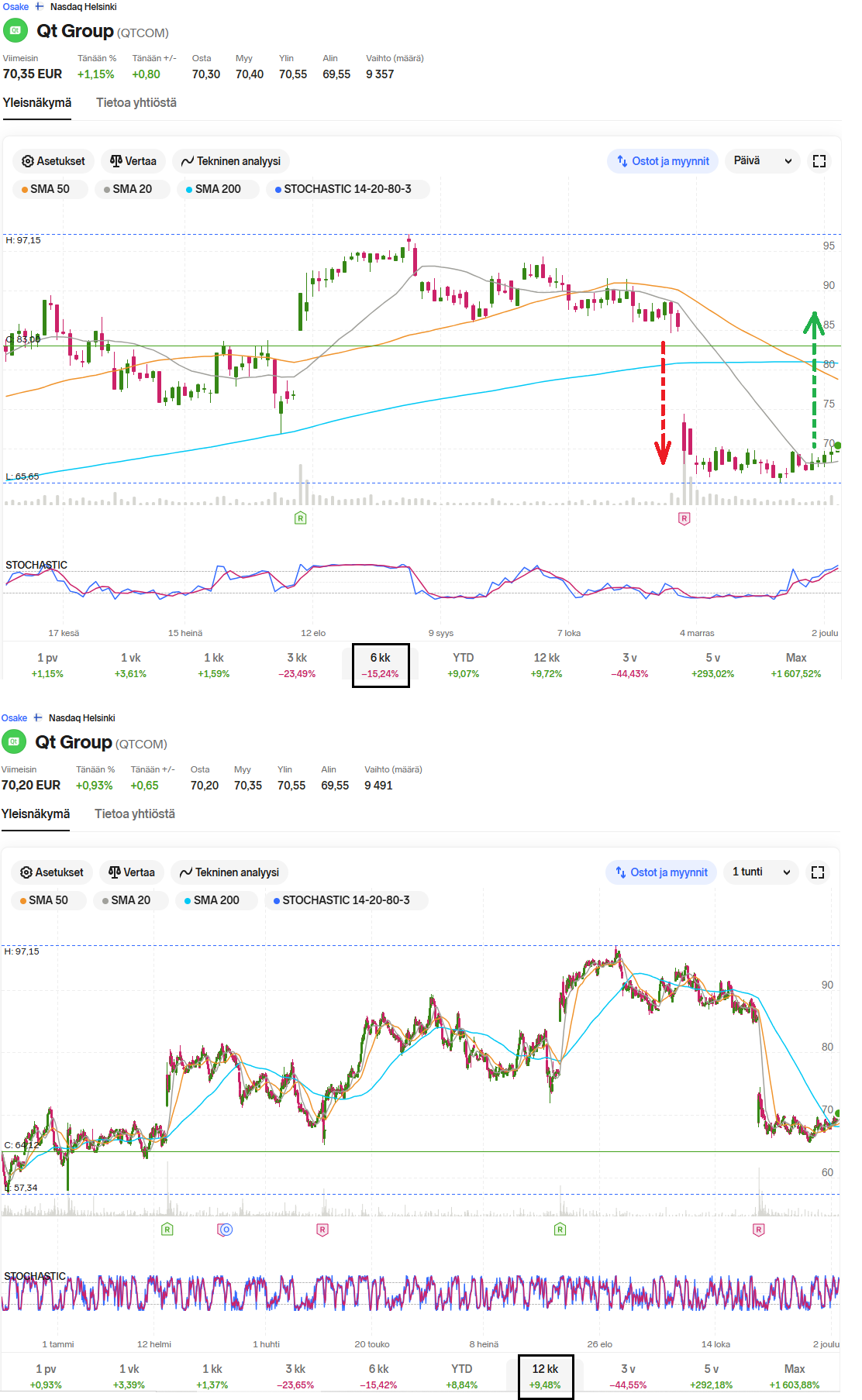Click the 70,20 EUR latest price
Screen dimensions: 862x1400
pyautogui.click(x=31, y=785)
